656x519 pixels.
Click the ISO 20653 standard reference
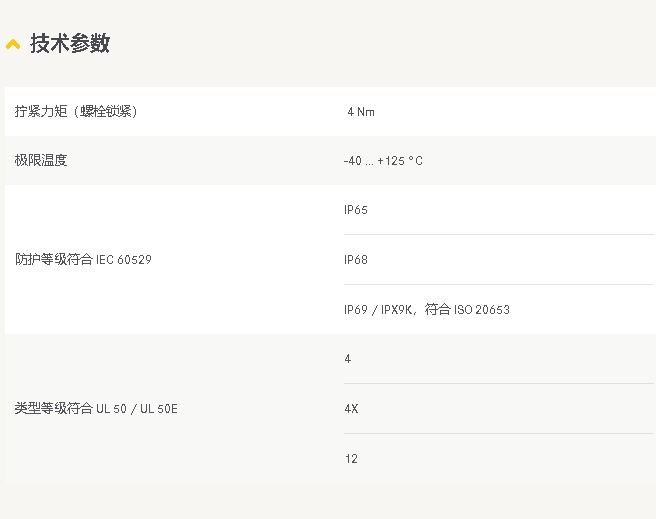[x=482, y=310]
